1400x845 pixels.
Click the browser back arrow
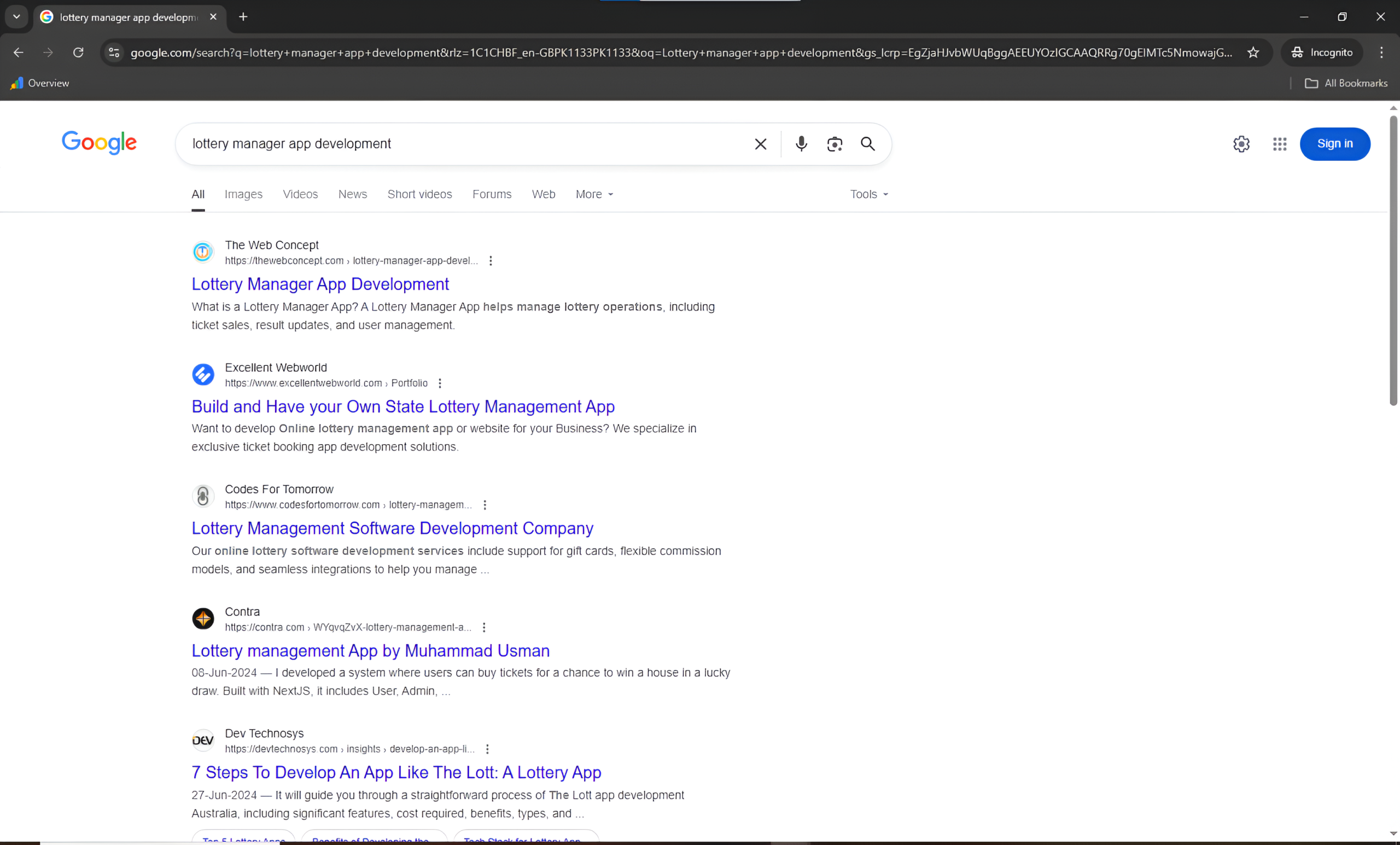point(18,53)
